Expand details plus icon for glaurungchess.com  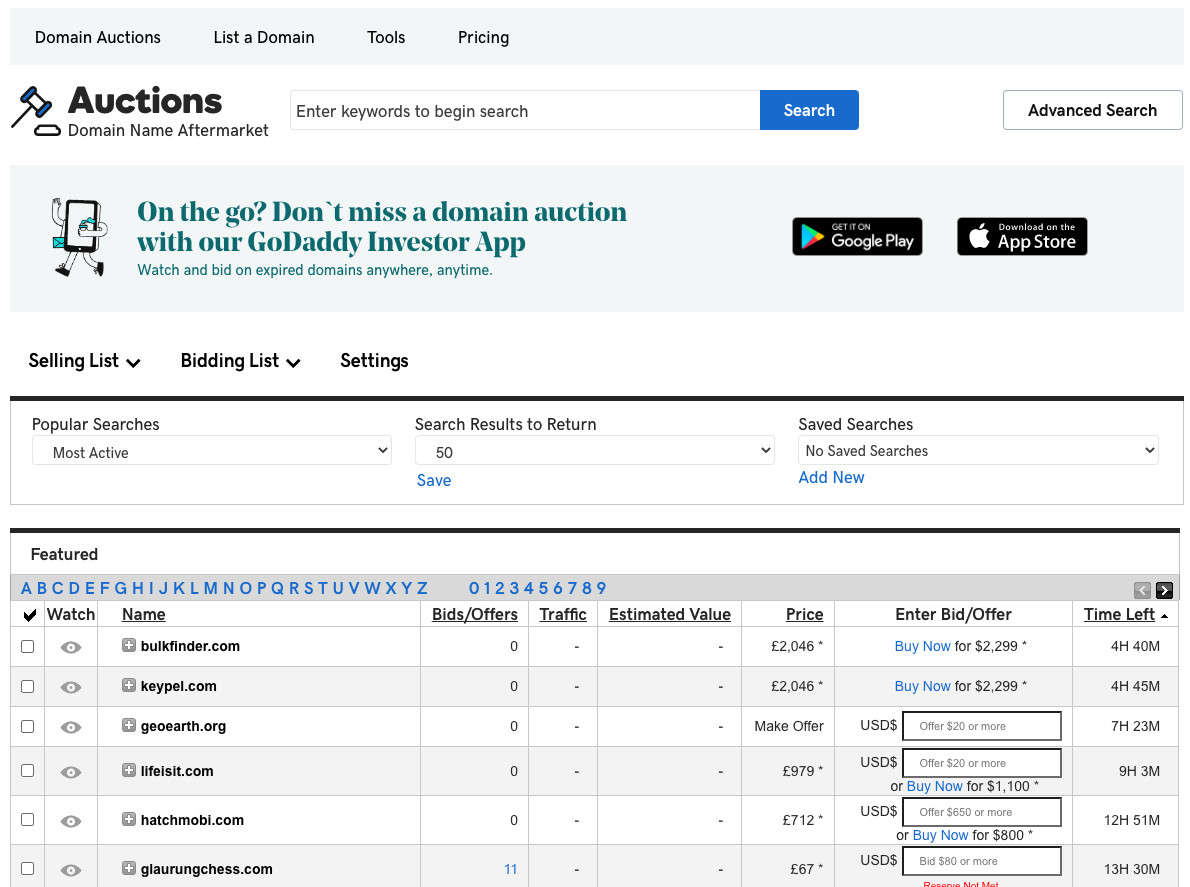[129, 868]
